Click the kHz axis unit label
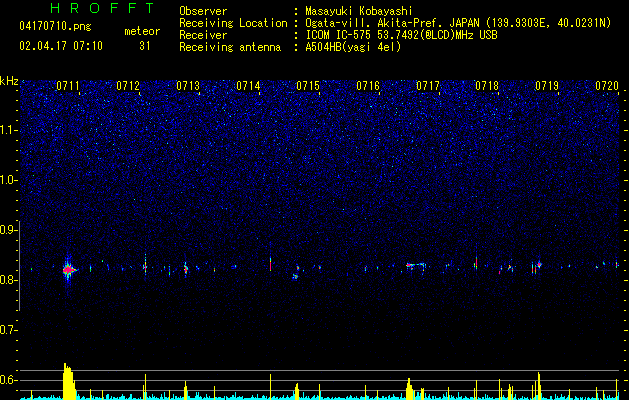Image resolution: width=629 pixels, height=400 pixels. click(9, 81)
